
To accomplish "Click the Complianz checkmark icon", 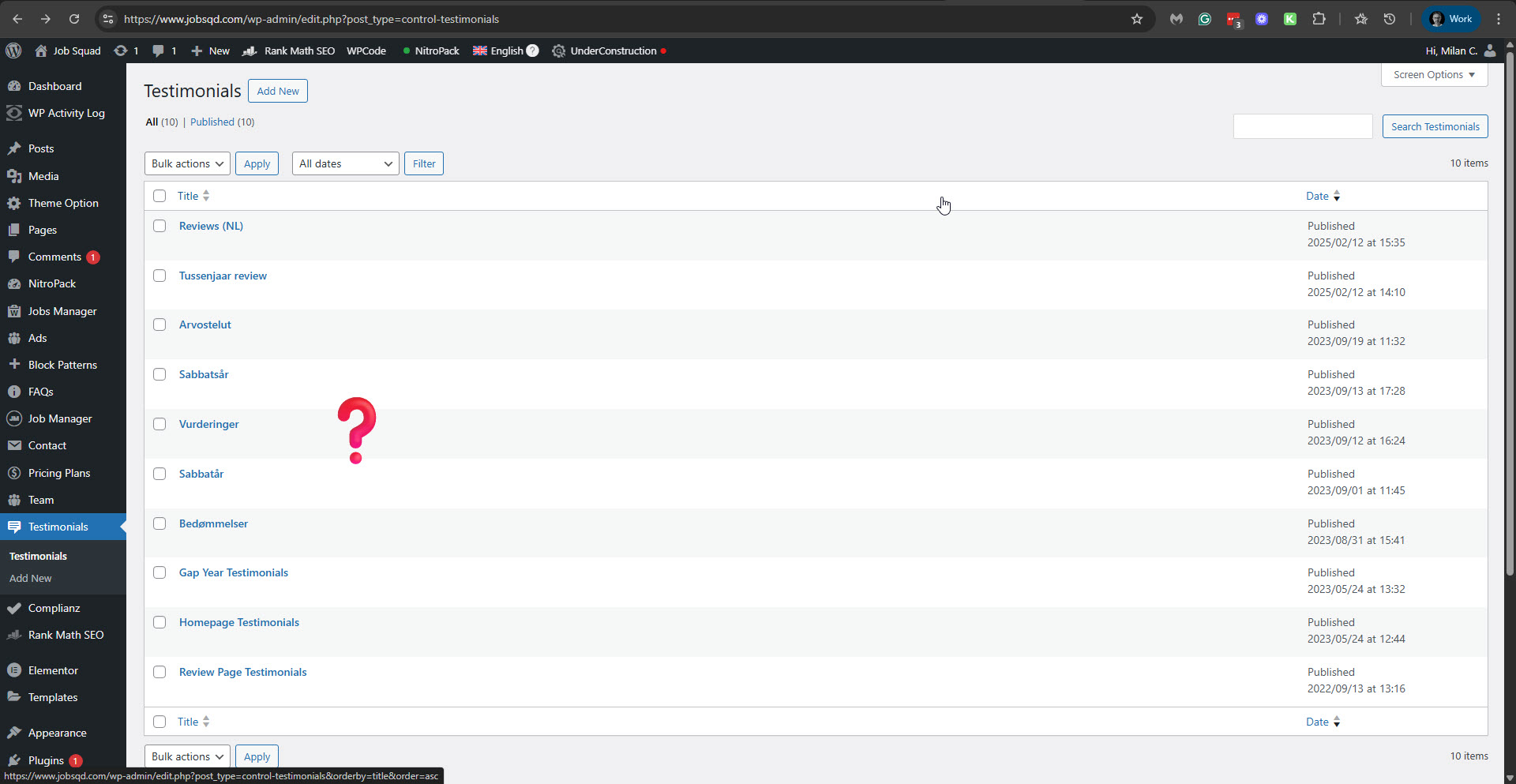I will pos(14,608).
